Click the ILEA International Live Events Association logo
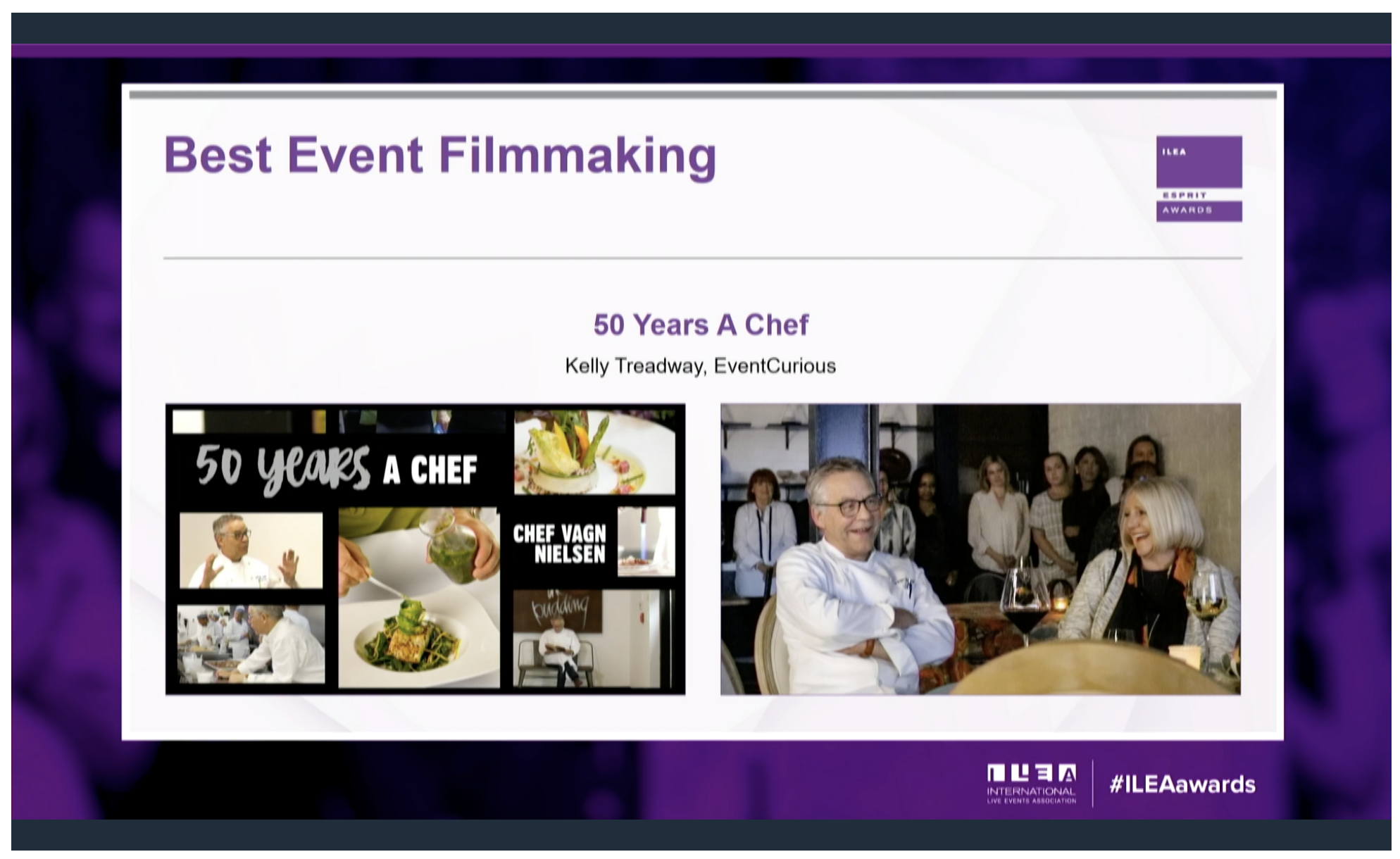 coord(1031,783)
